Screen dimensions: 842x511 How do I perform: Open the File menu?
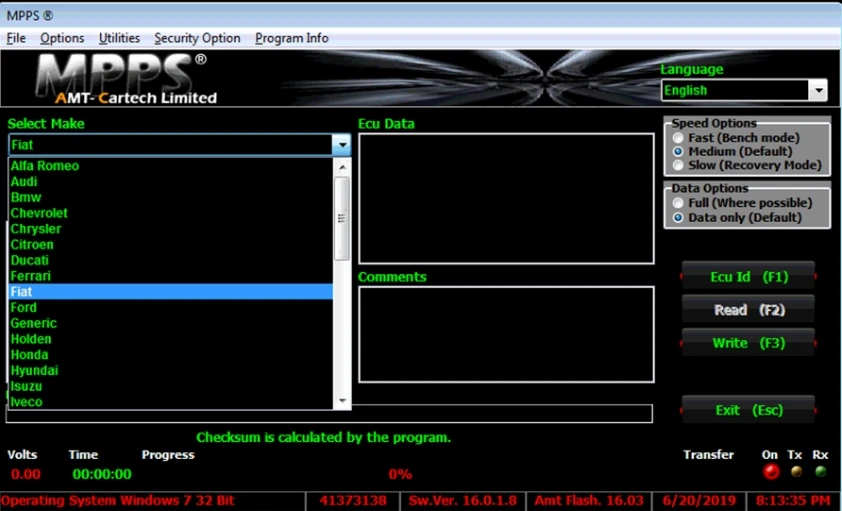(x=16, y=38)
